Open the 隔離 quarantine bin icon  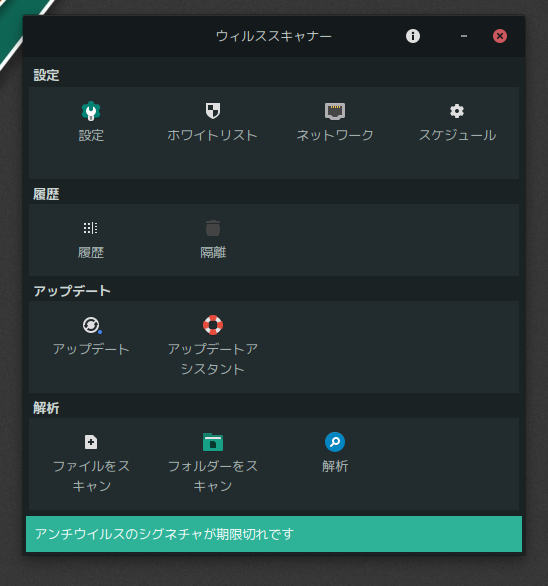[x=213, y=228]
